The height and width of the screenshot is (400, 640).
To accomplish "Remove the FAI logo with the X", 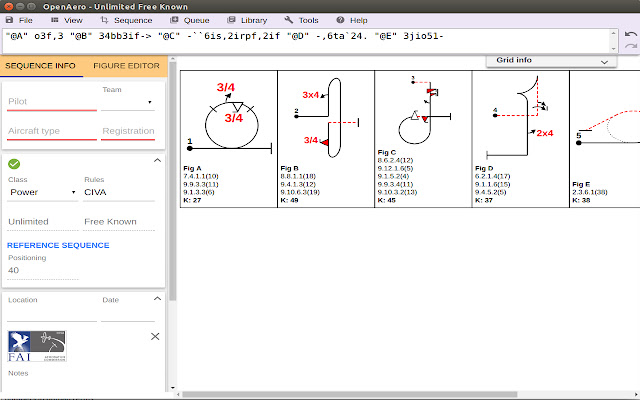I will pos(154,337).
